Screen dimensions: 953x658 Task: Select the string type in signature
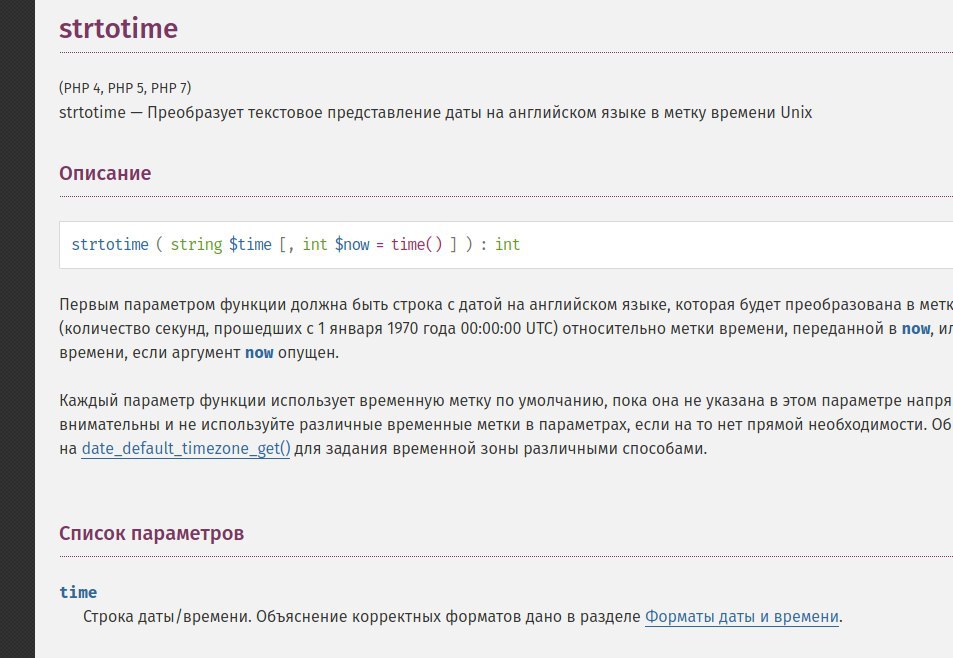tap(196, 244)
